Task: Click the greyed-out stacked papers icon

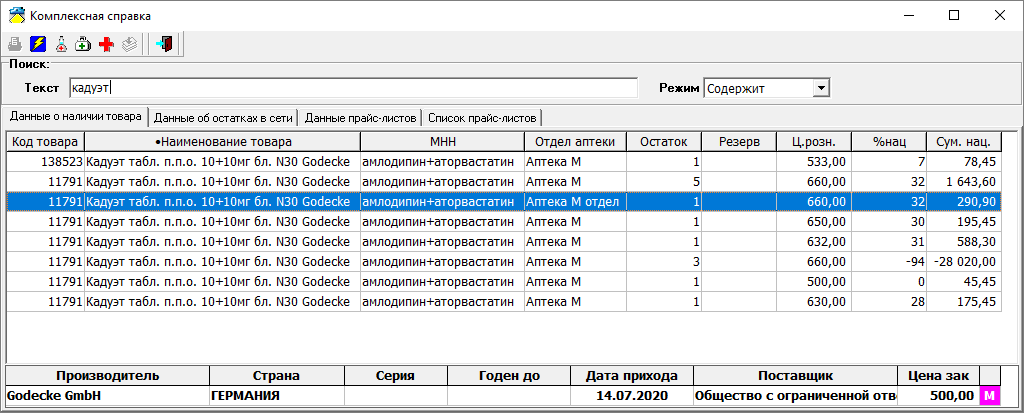Action: 129,44
